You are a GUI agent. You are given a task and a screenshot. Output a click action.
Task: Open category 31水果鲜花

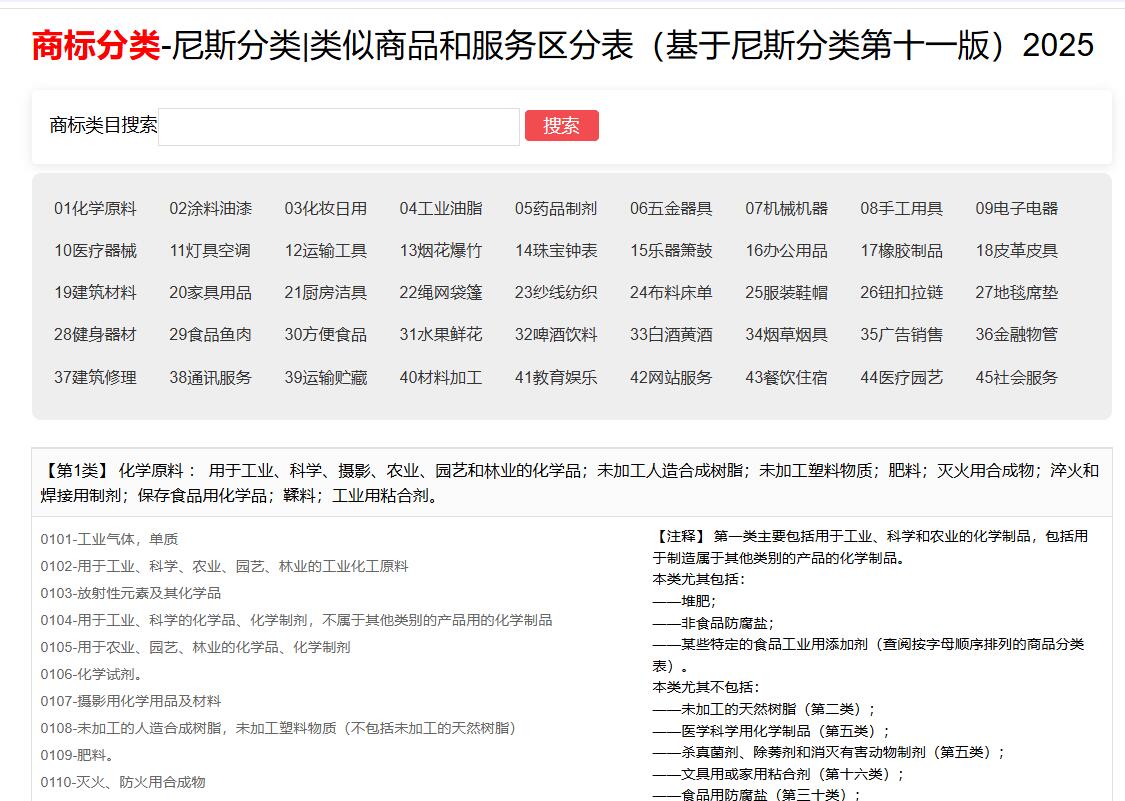(x=441, y=334)
